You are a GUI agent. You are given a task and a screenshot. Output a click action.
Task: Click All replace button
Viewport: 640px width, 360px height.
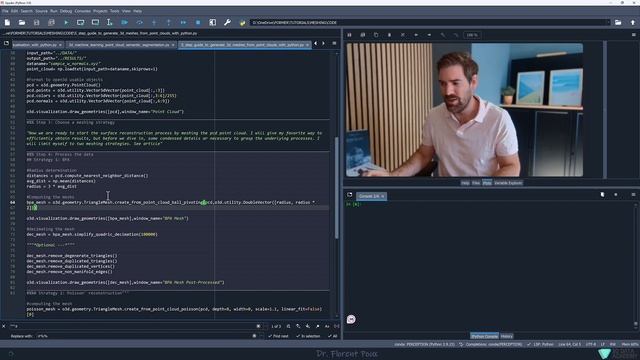tap(333, 336)
